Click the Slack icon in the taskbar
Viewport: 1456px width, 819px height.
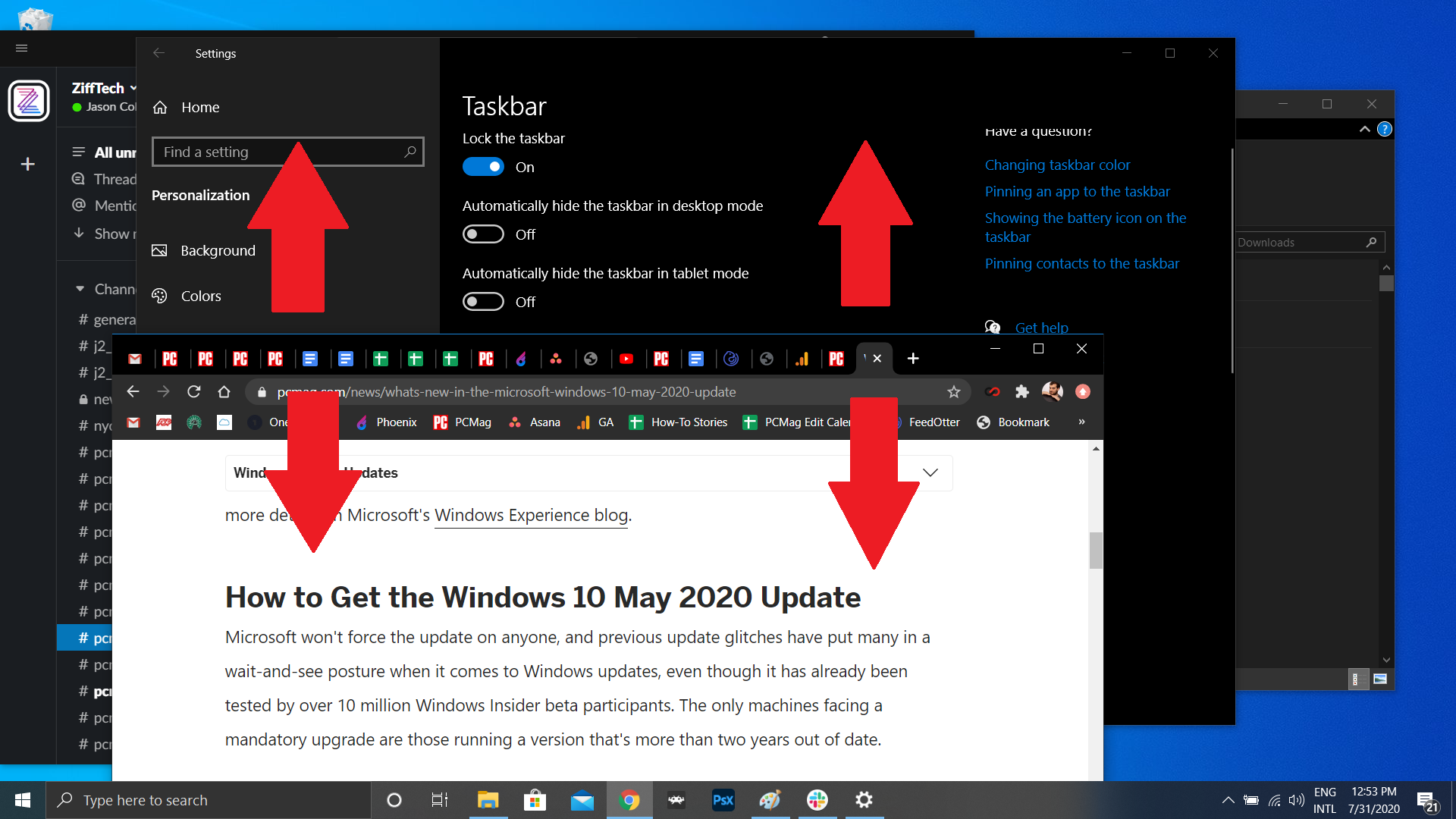[x=820, y=799]
